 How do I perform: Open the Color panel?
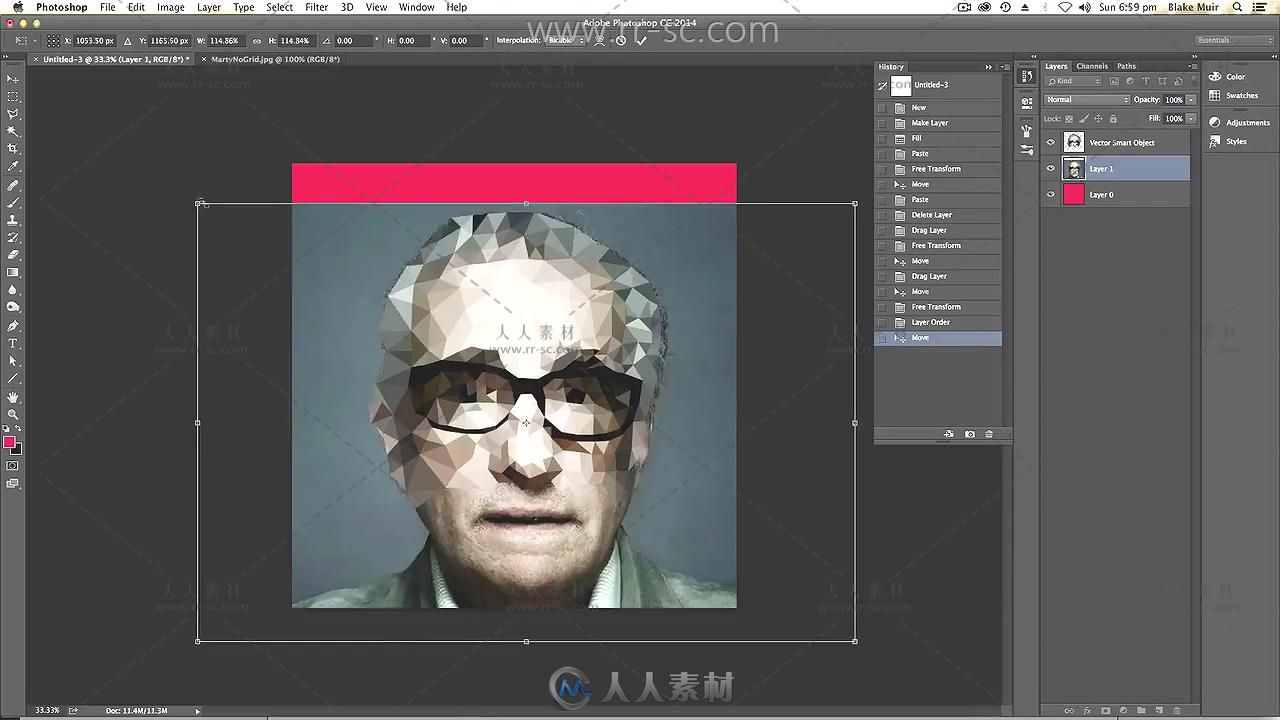1228,77
